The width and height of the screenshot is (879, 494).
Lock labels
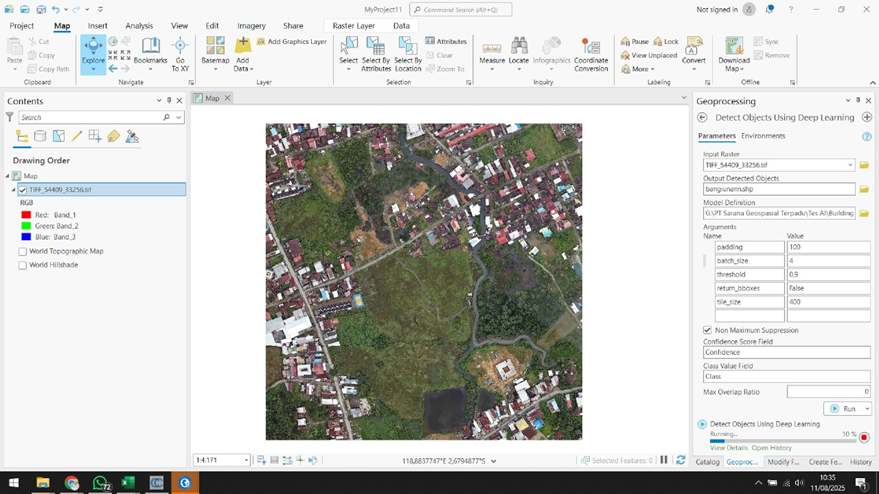pos(666,41)
